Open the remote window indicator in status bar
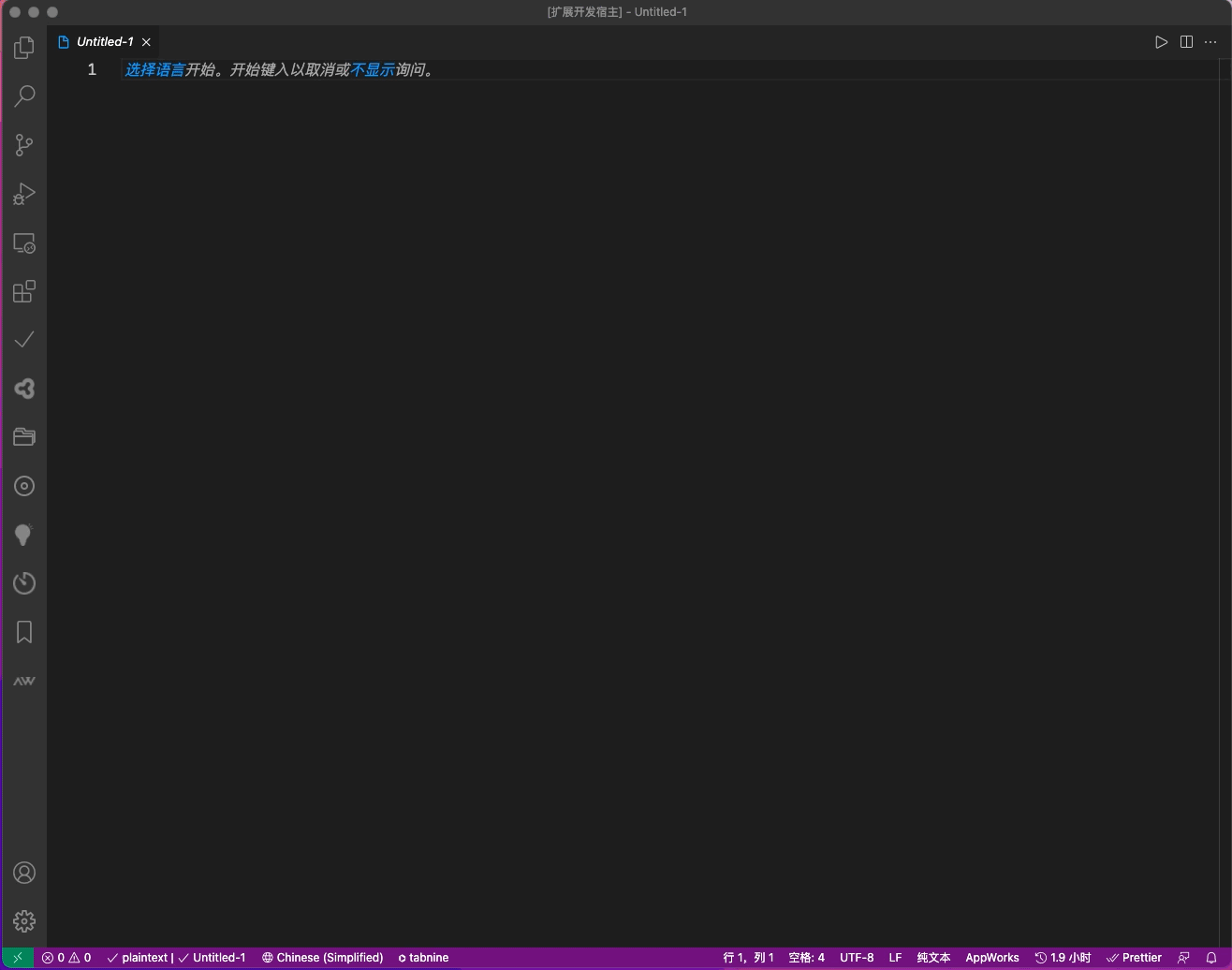 click(17, 958)
